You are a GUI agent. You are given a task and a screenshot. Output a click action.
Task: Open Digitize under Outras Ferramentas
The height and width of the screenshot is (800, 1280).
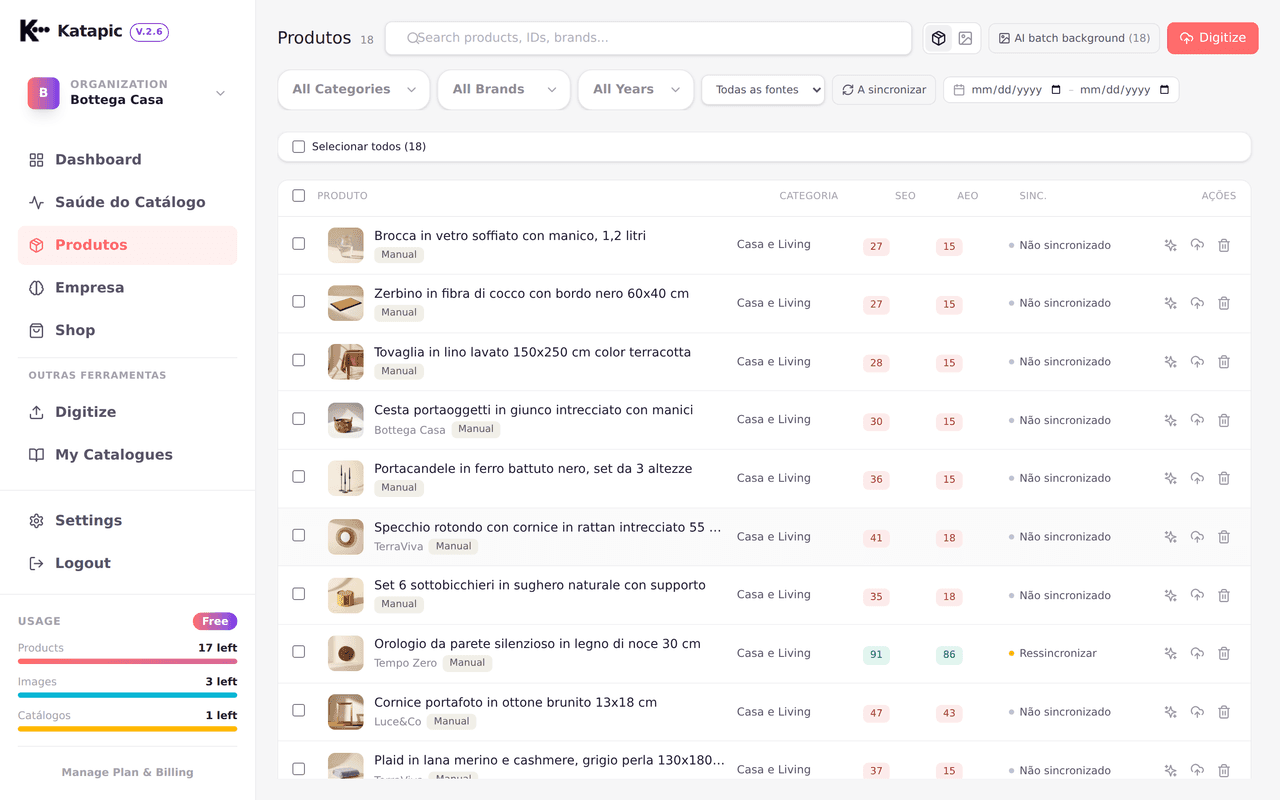[128, 412]
